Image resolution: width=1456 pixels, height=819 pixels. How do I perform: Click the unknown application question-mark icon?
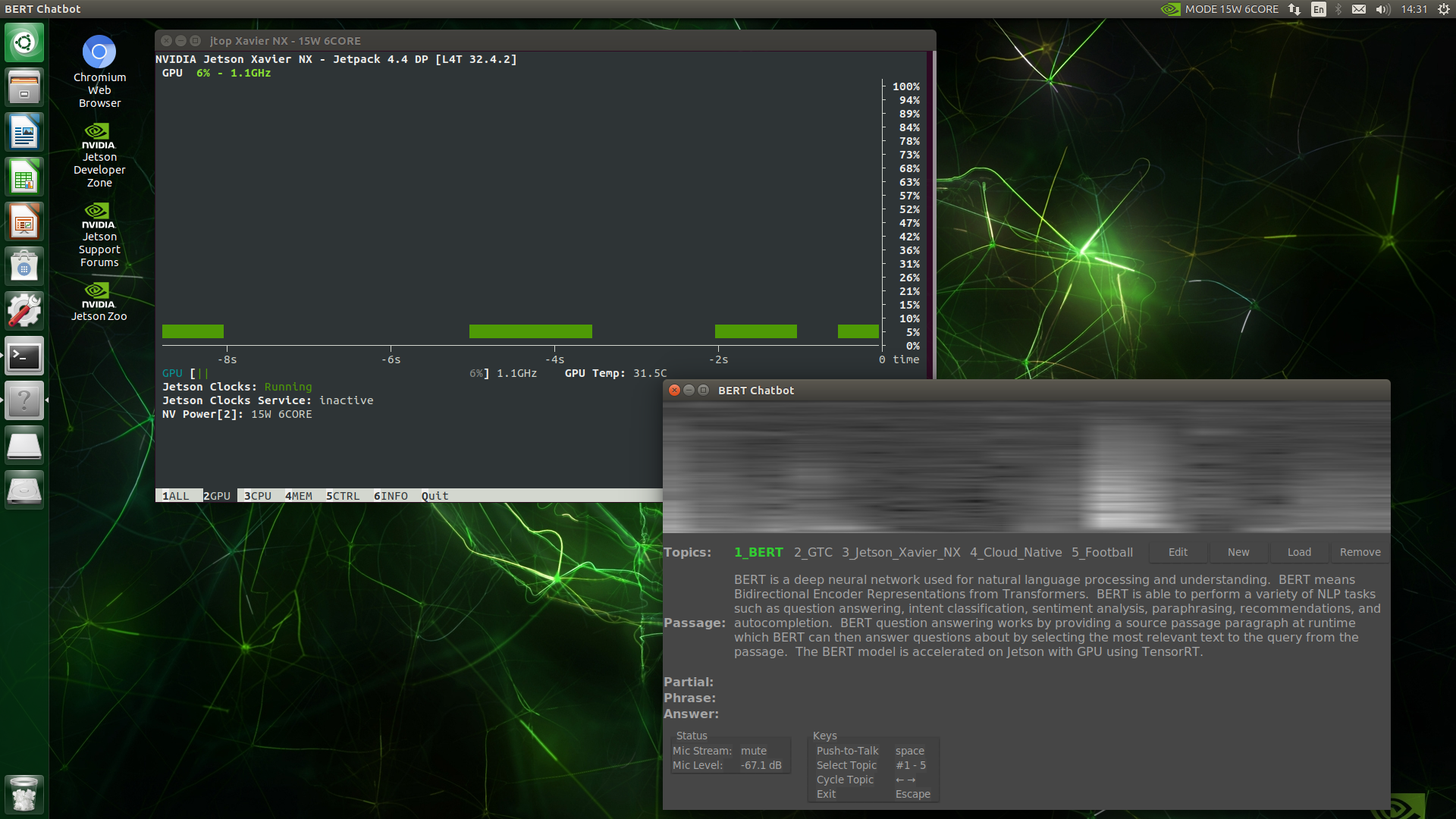pos(24,400)
